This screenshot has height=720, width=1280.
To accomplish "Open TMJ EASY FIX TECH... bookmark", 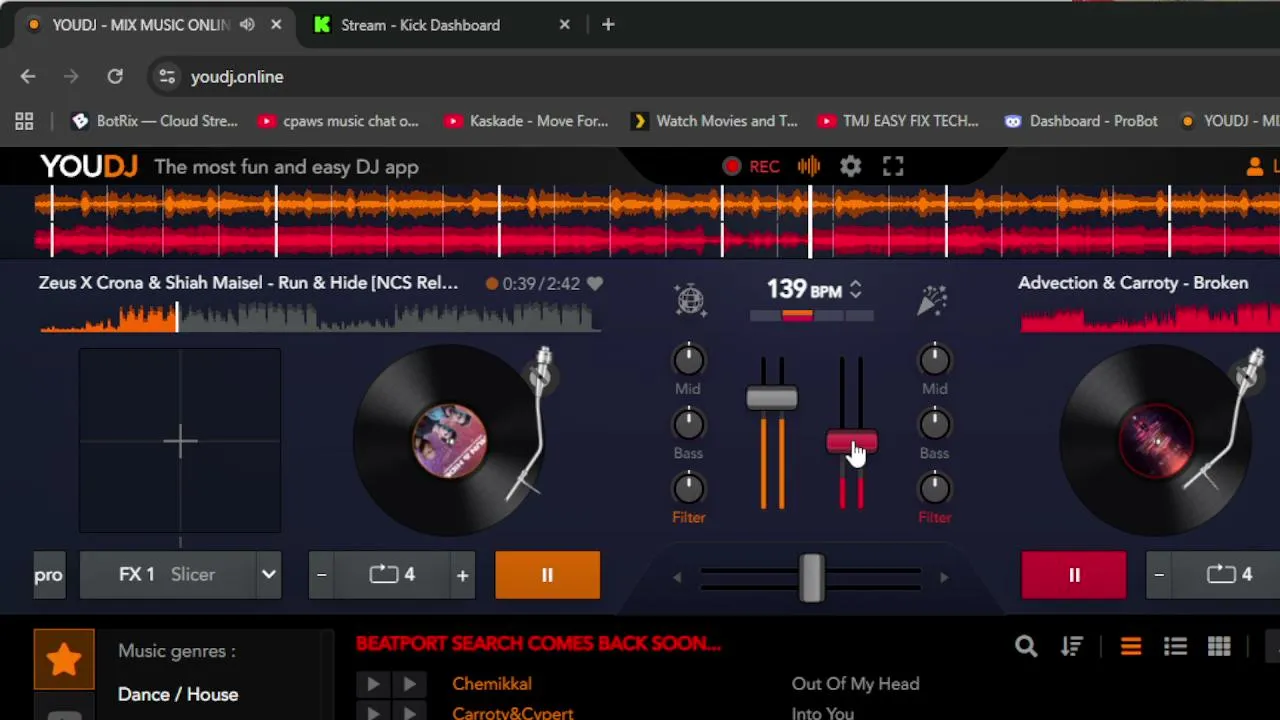I will pos(898,121).
